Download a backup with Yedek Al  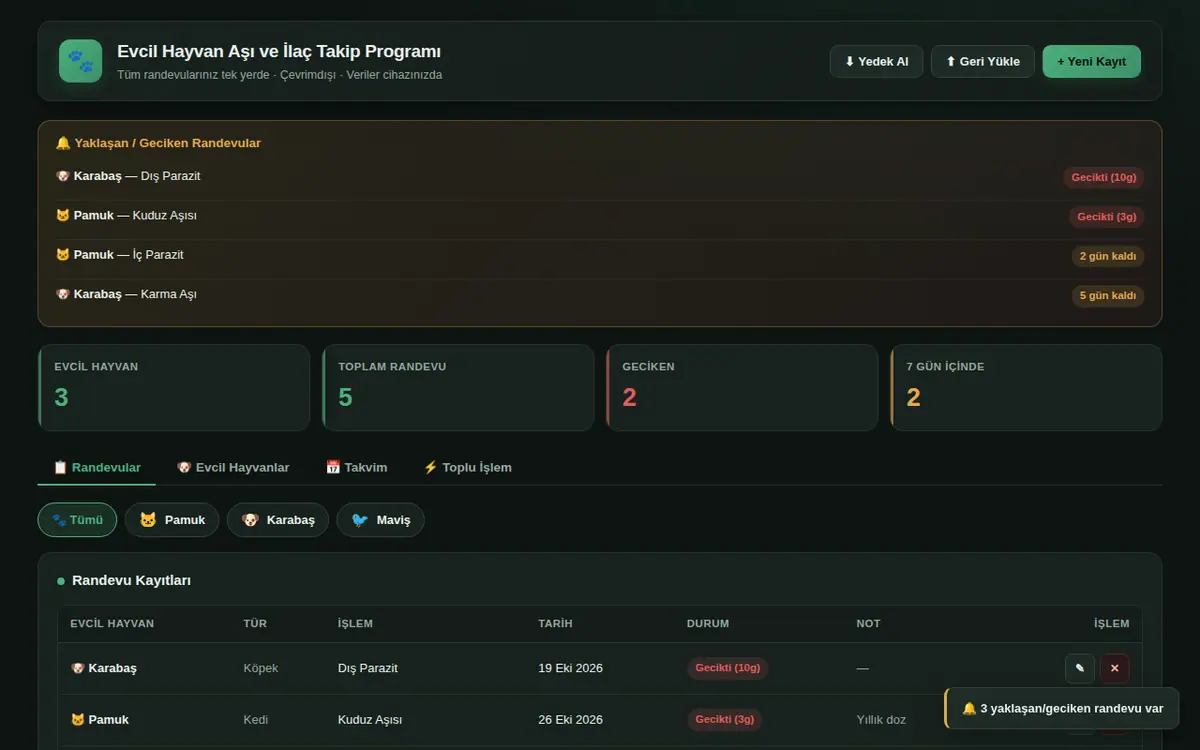pos(876,61)
